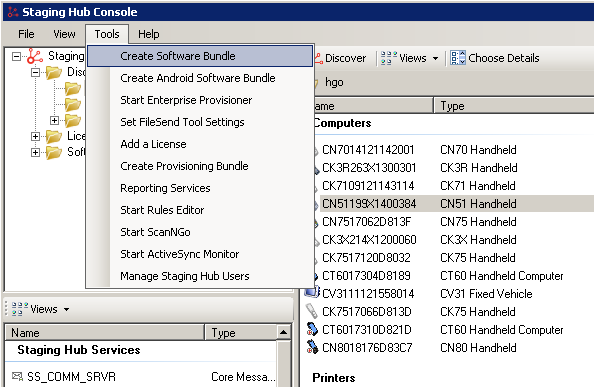Screen dimensions: 594x387
Task: Select device CN7517062D813F
Action: tap(366, 222)
